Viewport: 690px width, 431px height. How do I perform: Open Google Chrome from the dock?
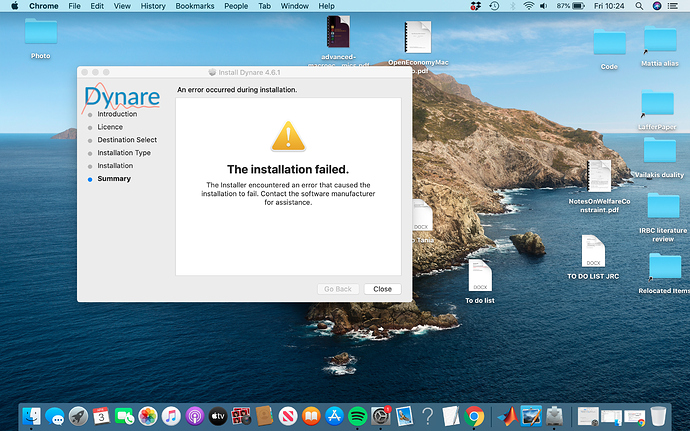(474, 416)
